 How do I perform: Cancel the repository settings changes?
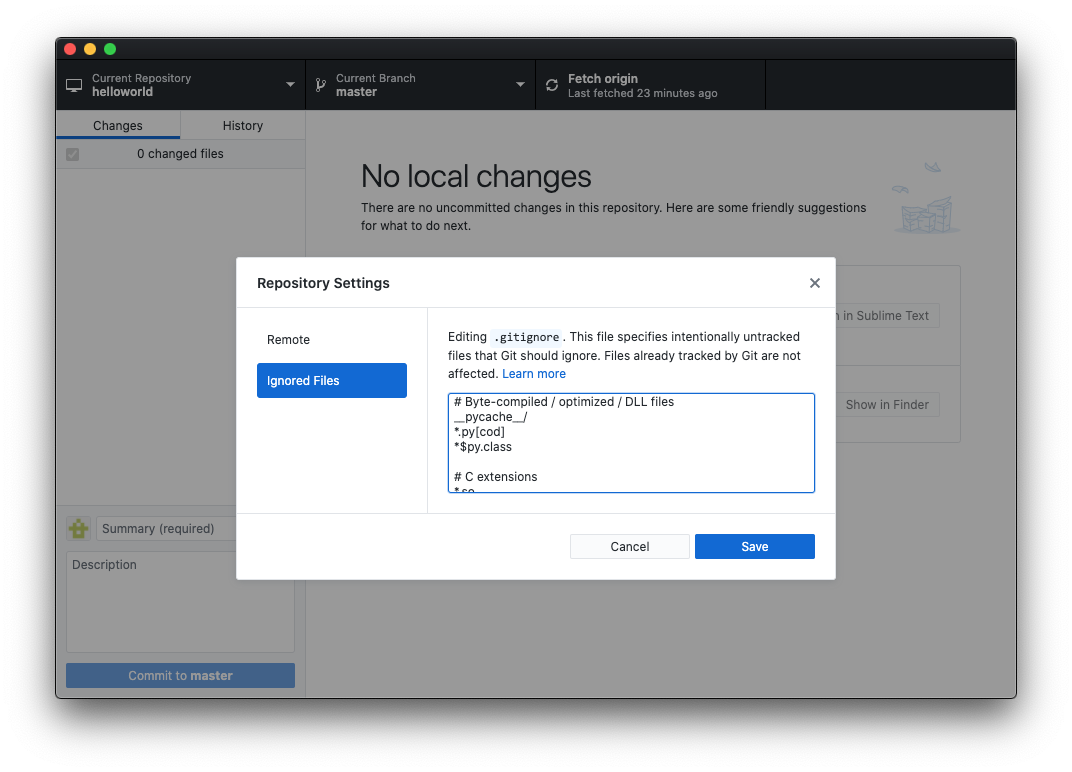pos(630,546)
